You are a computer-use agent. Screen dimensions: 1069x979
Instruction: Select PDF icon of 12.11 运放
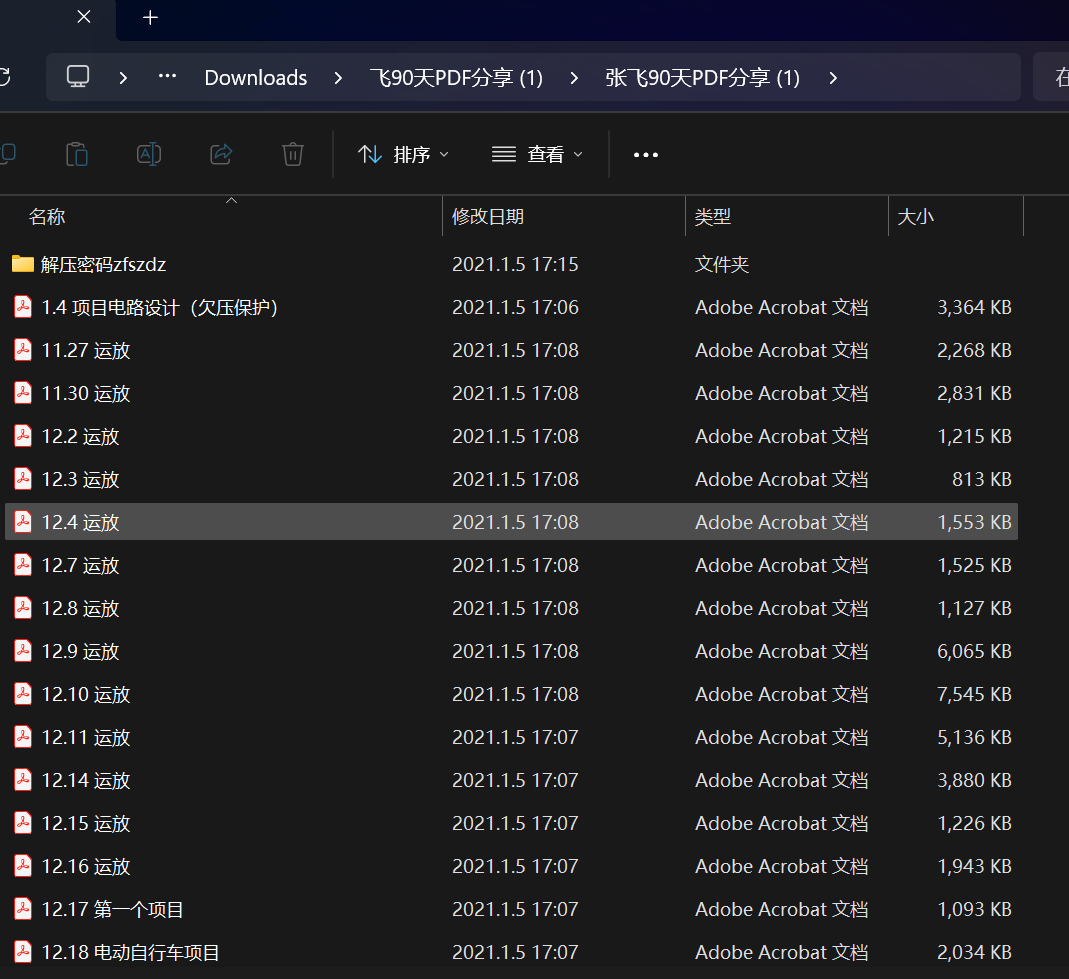(x=23, y=736)
